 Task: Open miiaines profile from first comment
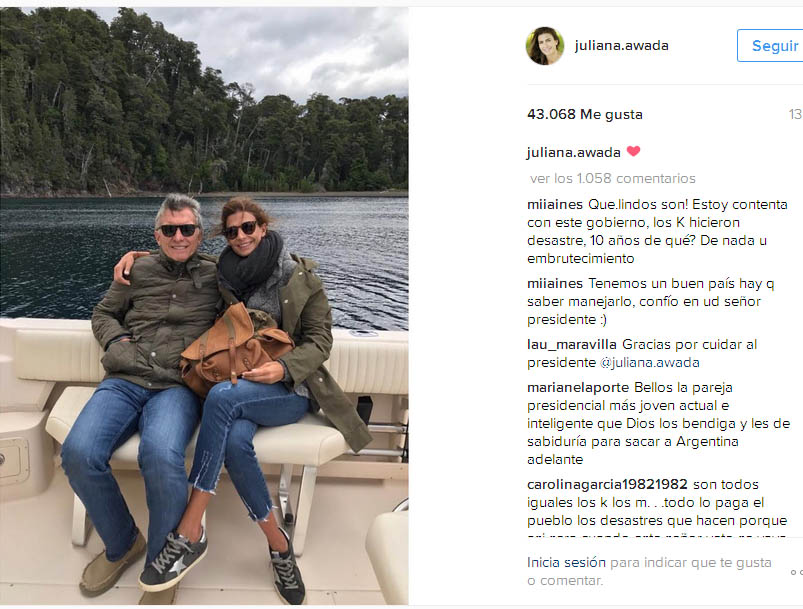[555, 204]
